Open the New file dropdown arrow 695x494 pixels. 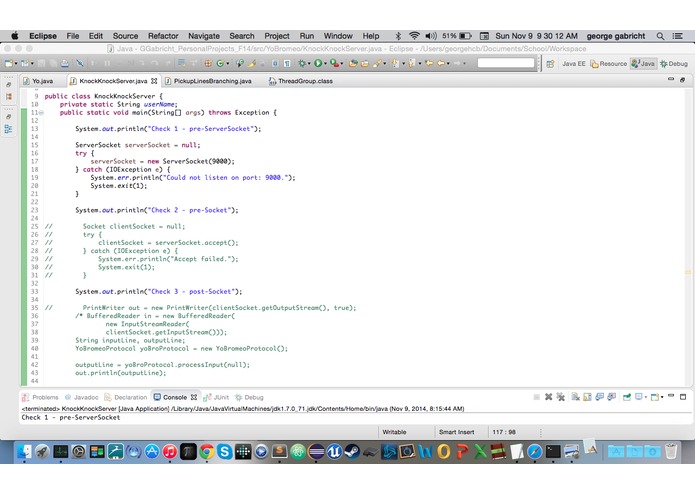coord(16,64)
